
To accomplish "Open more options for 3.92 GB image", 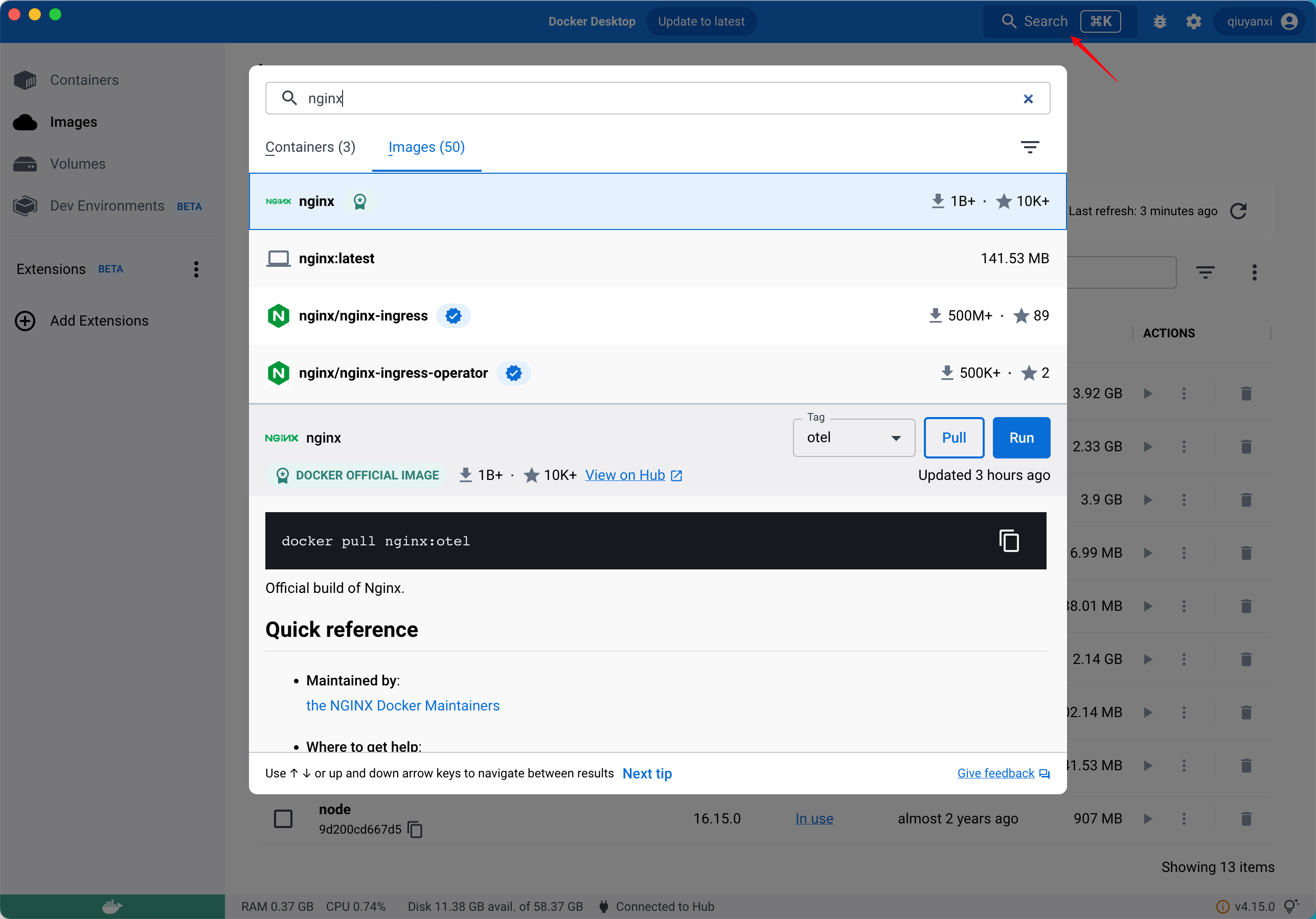I will (1184, 394).
